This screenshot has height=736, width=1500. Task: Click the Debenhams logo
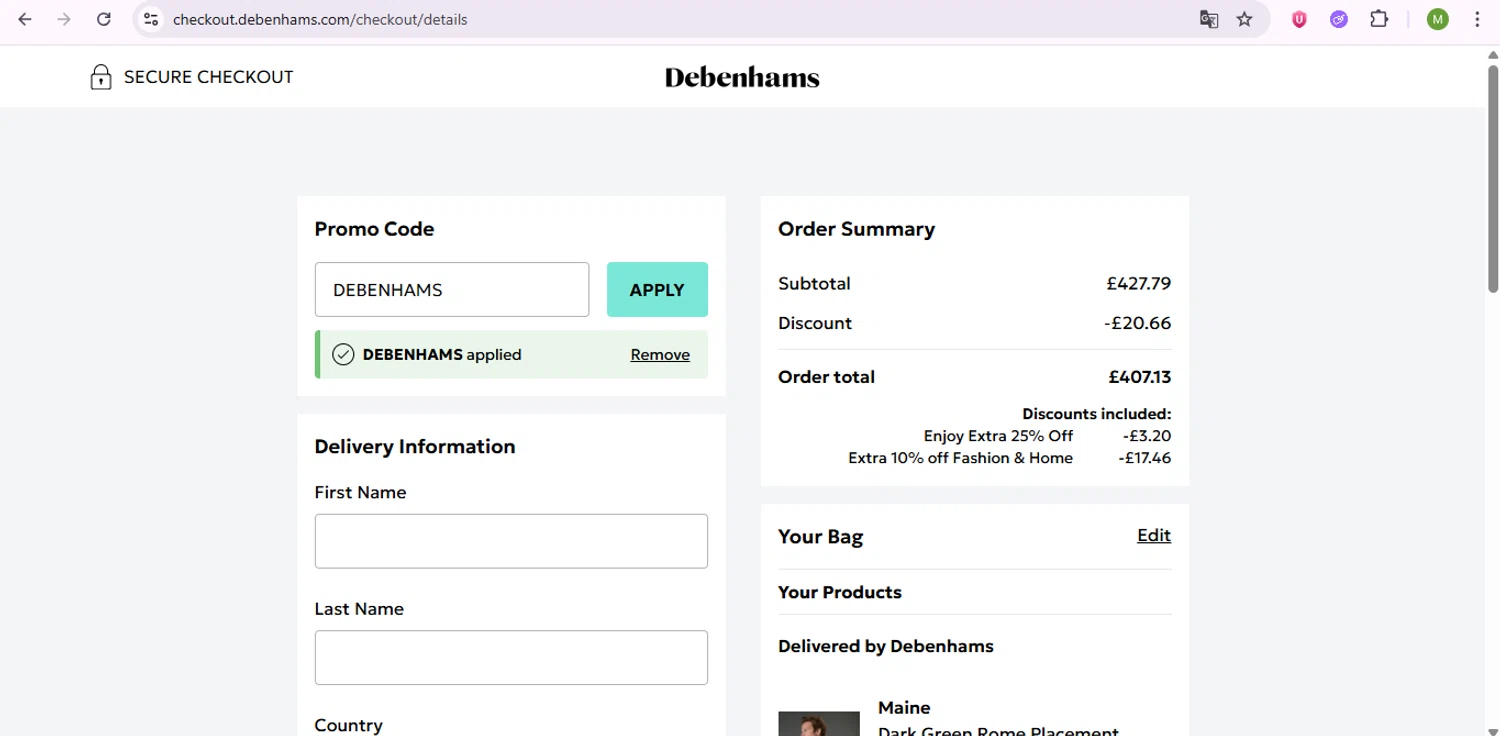pos(742,77)
